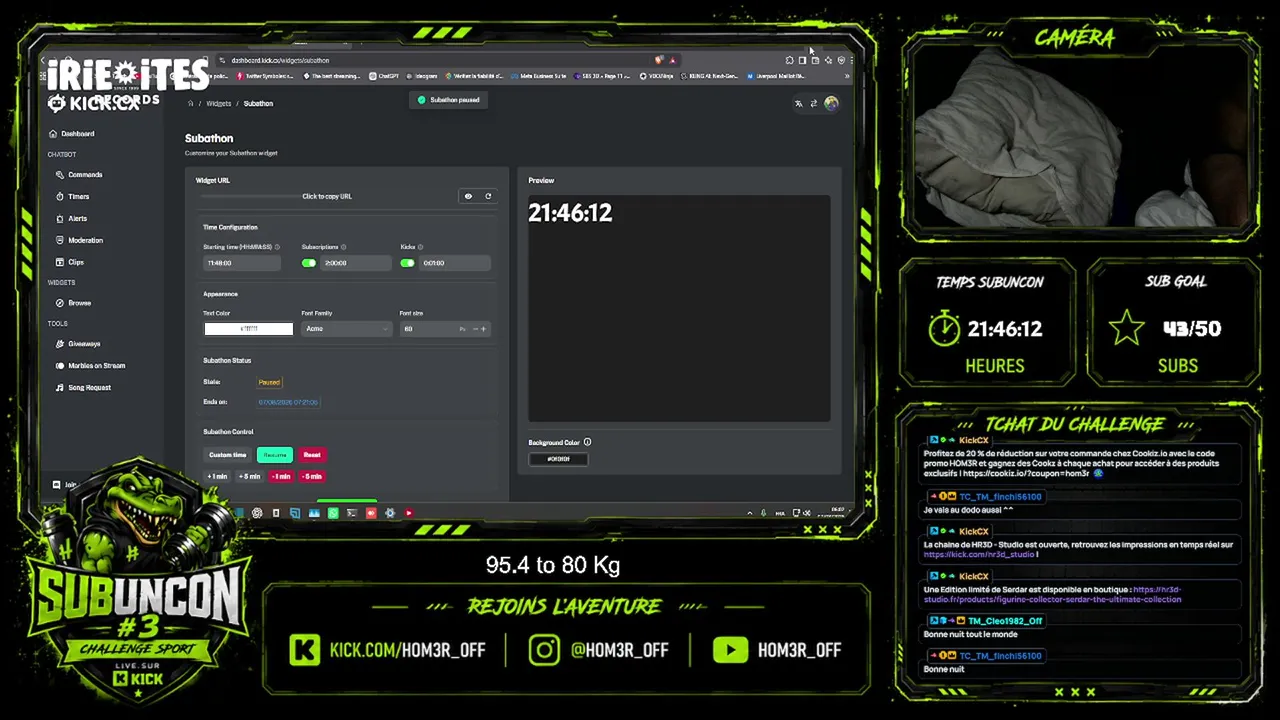Subtract one minute with -1 min

tap(281, 476)
